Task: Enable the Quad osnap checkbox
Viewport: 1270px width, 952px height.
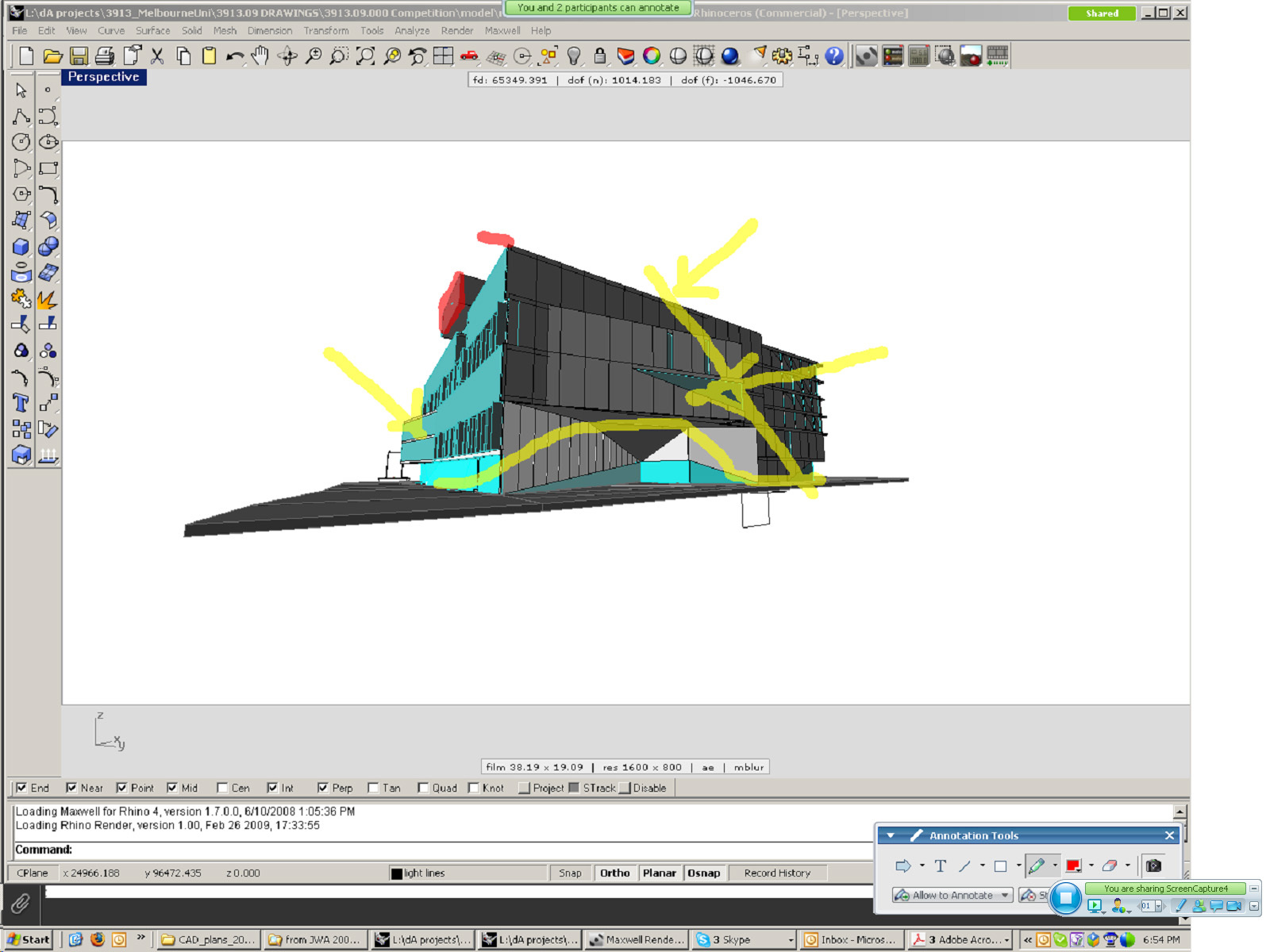Action: tap(423, 788)
